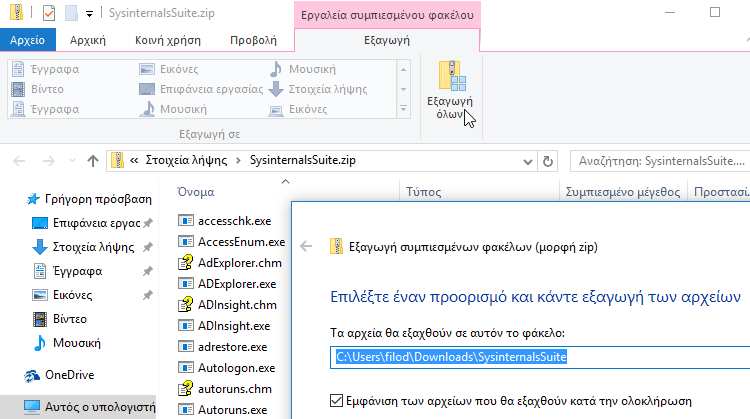
Task: Open Στοιχεία λήψης in navigation pane
Action: [84, 247]
